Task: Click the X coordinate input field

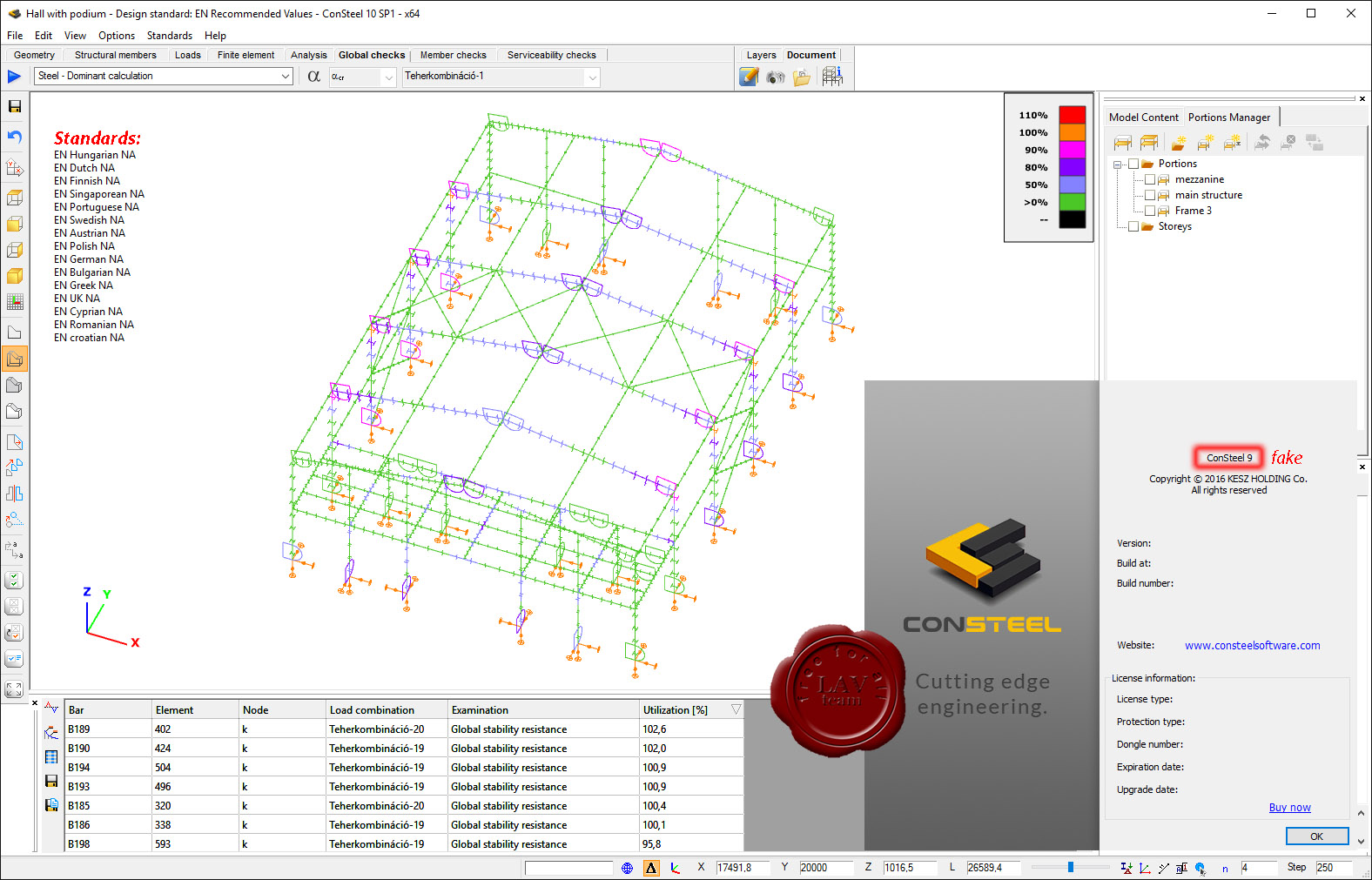Action: coord(742,868)
